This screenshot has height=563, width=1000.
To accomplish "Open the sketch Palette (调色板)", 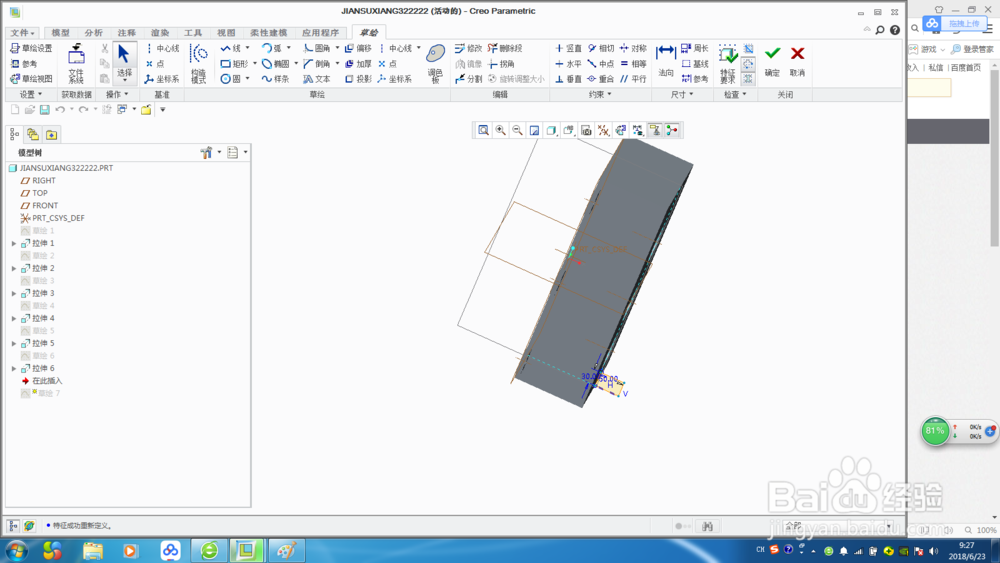I will click(x=436, y=64).
